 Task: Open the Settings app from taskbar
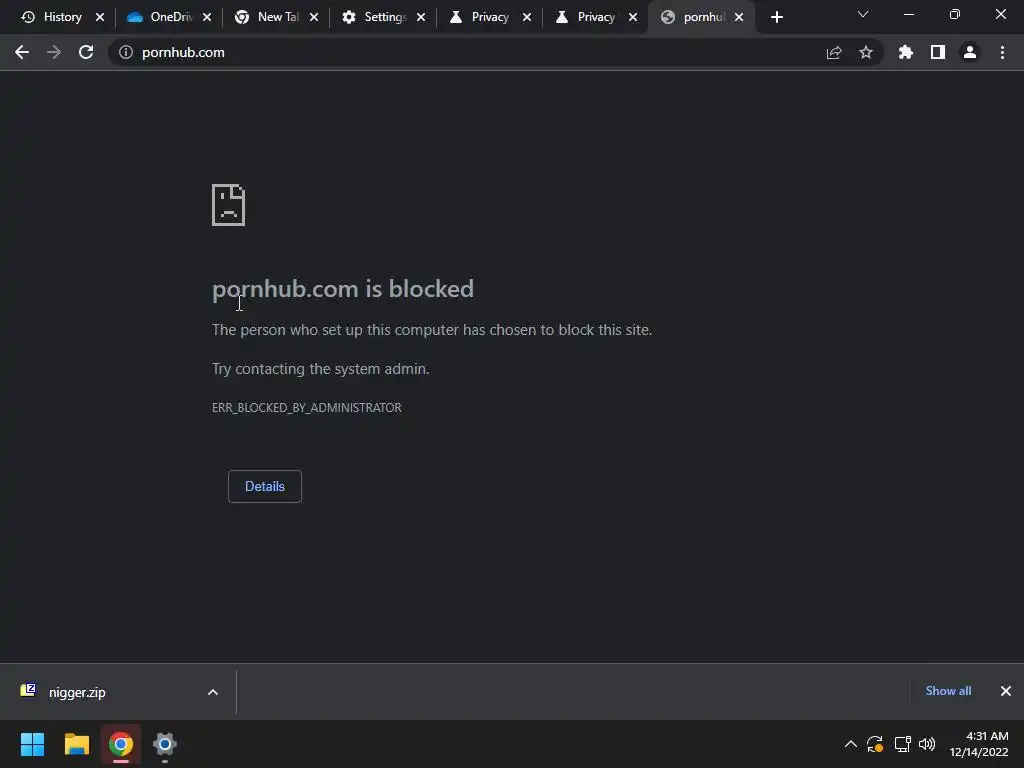point(165,744)
